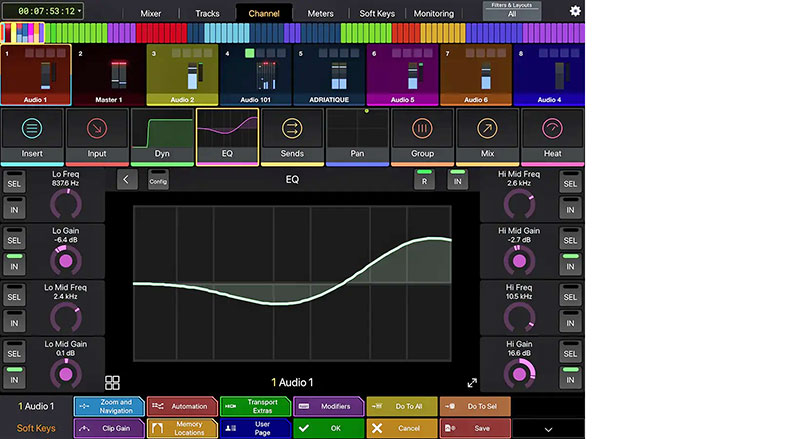This screenshot has height=439, width=800.
Task: Click the Modifiers soft key
Action: tap(329, 406)
